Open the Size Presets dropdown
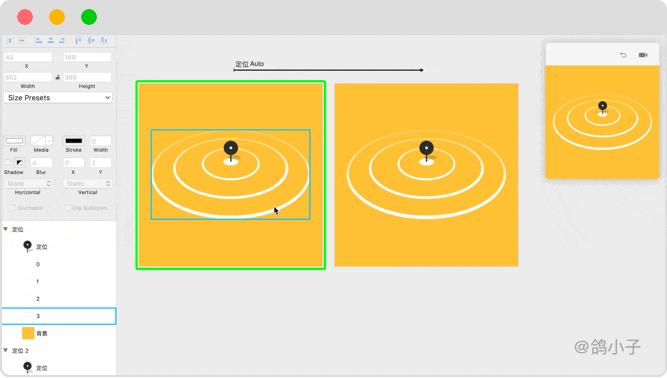 pyautogui.click(x=58, y=98)
